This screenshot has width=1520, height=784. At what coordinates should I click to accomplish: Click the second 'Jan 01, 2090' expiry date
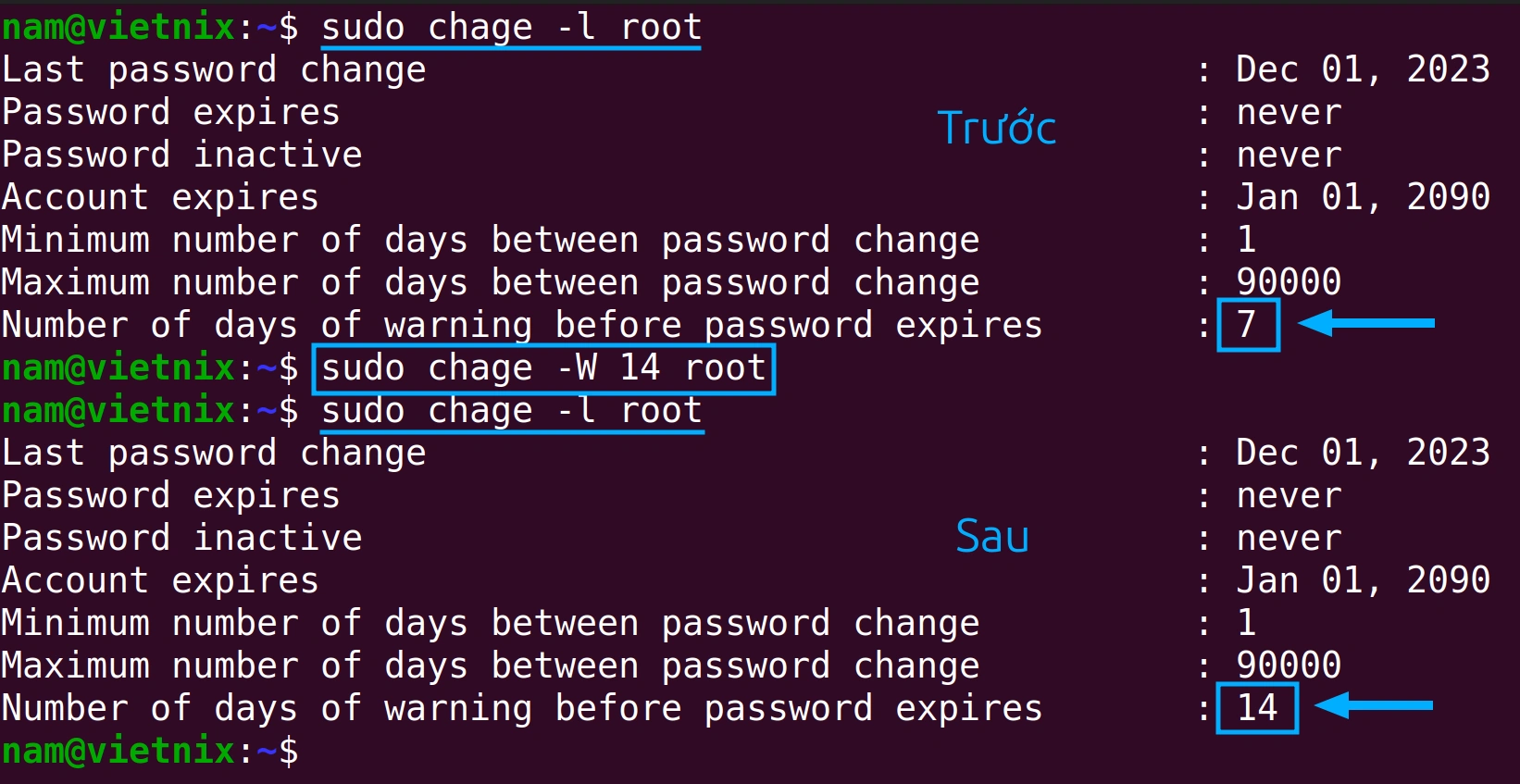click(x=1363, y=580)
